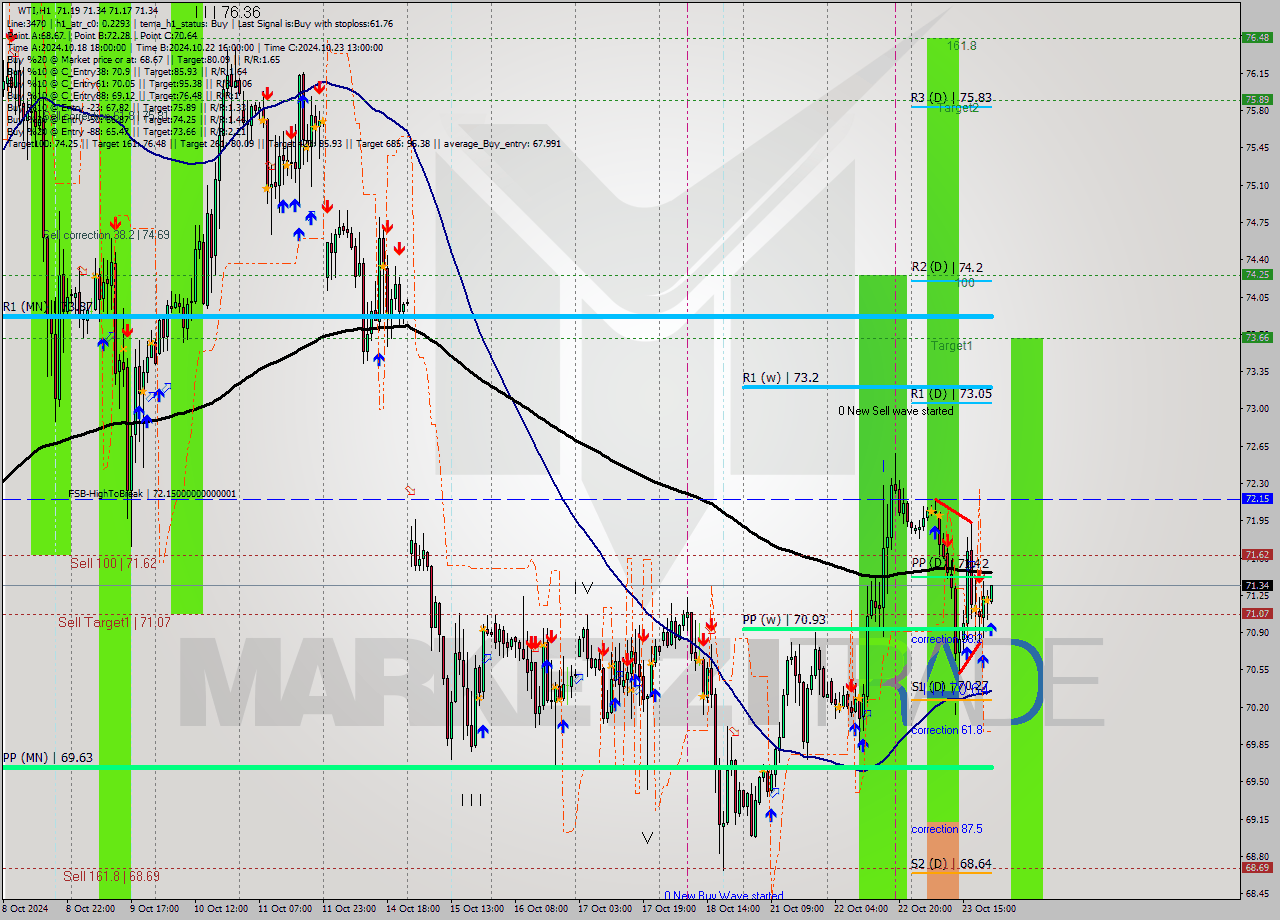Click 'Sell correction 38.2 | 74.69' label
This screenshot has width=1280, height=920.
[106, 235]
